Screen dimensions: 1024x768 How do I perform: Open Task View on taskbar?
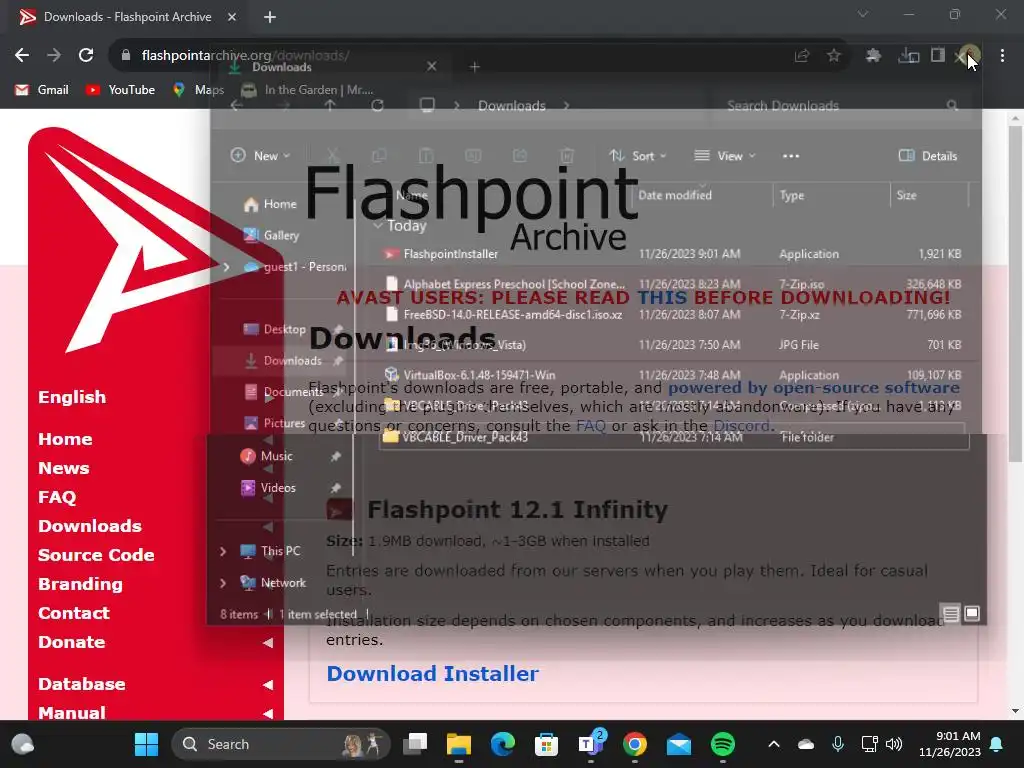pyautogui.click(x=415, y=744)
